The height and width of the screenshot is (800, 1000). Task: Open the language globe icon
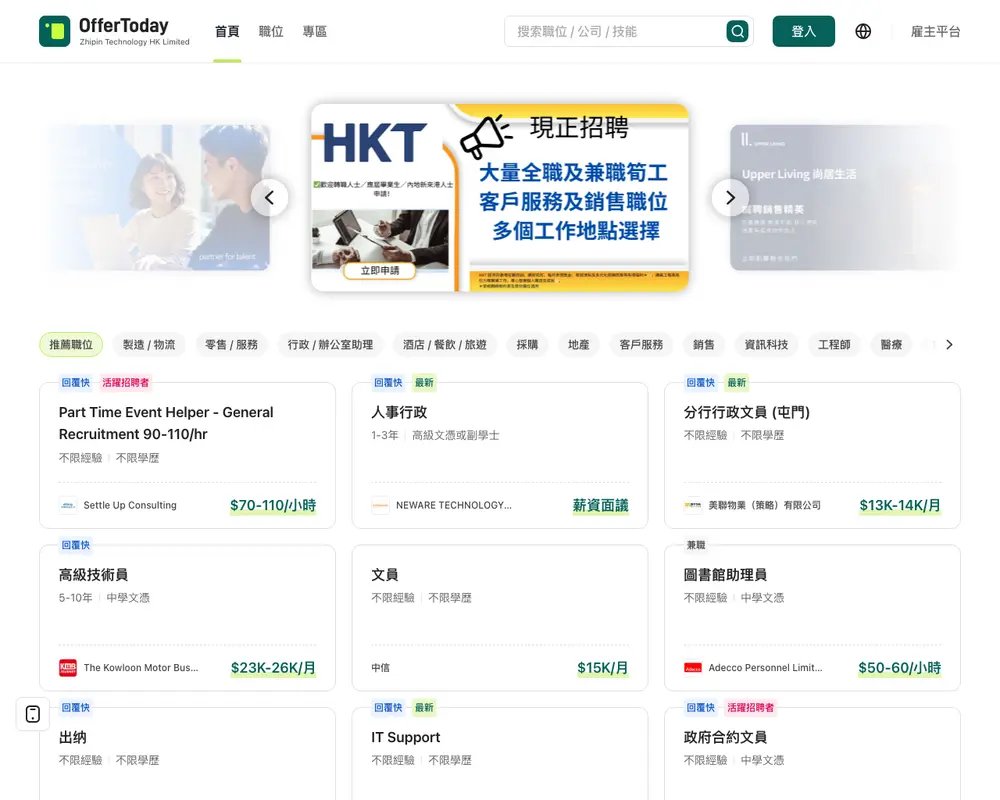pyautogui.click(x=863, y=31)
